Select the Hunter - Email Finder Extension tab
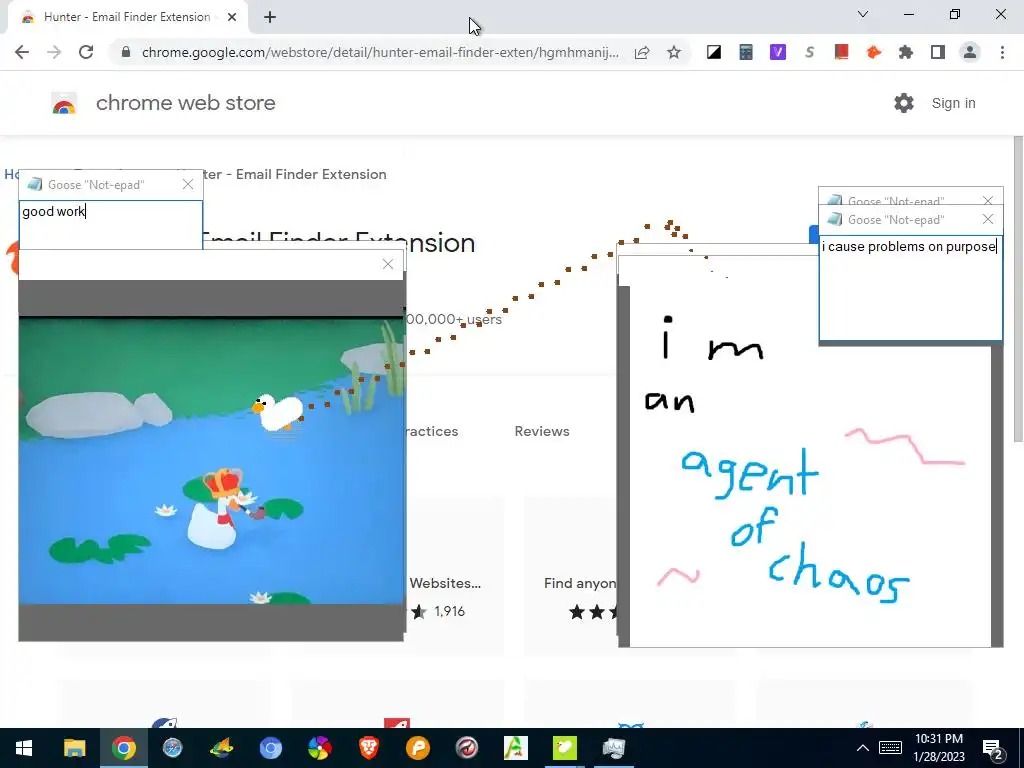This screenshot has width=1024, height=768. [127, 18]
